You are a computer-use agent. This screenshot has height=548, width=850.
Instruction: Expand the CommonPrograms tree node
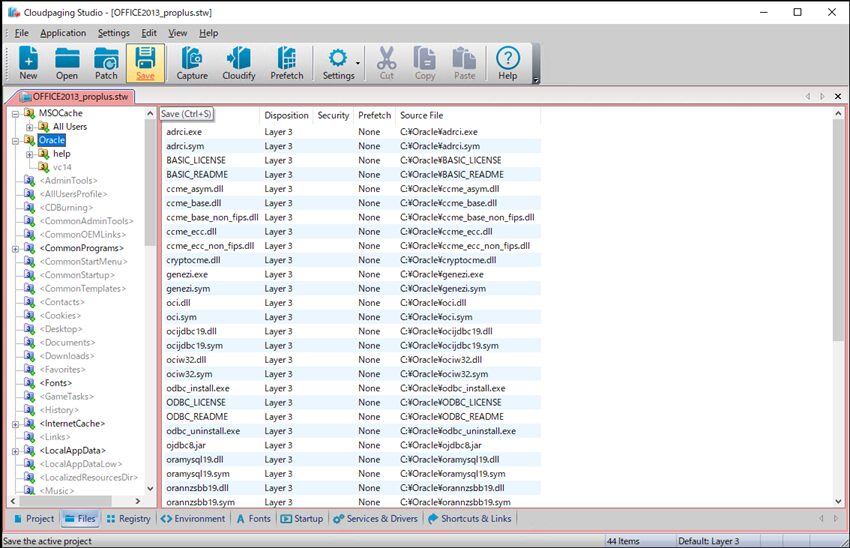point(16,248)
